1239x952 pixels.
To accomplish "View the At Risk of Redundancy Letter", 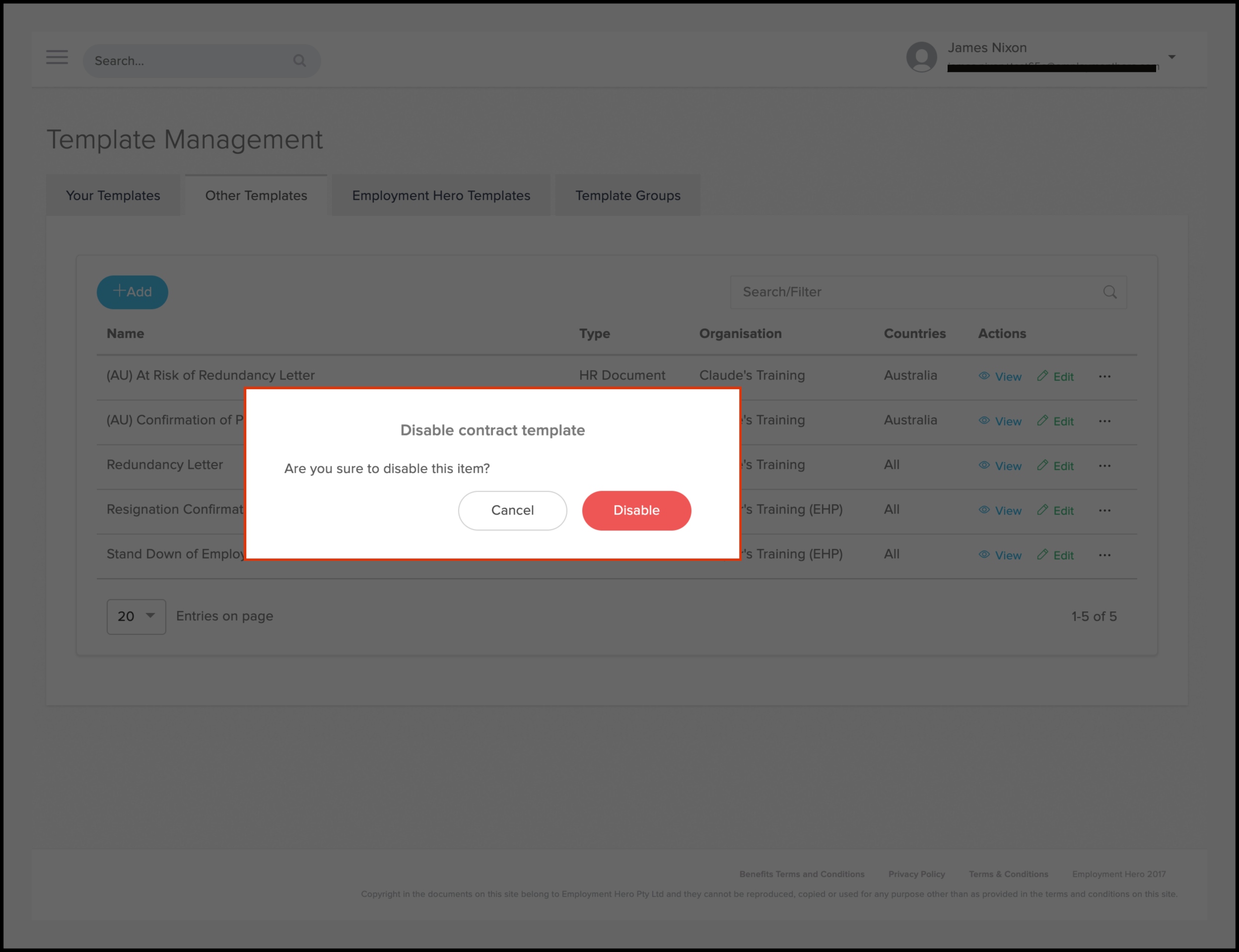I will (1000, 376).
